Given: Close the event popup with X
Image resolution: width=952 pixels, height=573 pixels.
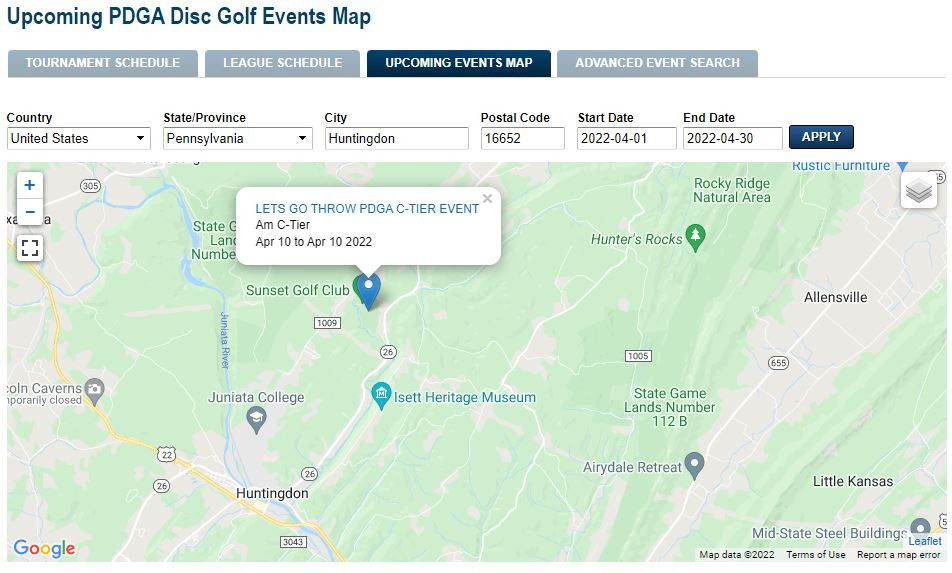Looking at the screenshot, I should coord(487,198).
